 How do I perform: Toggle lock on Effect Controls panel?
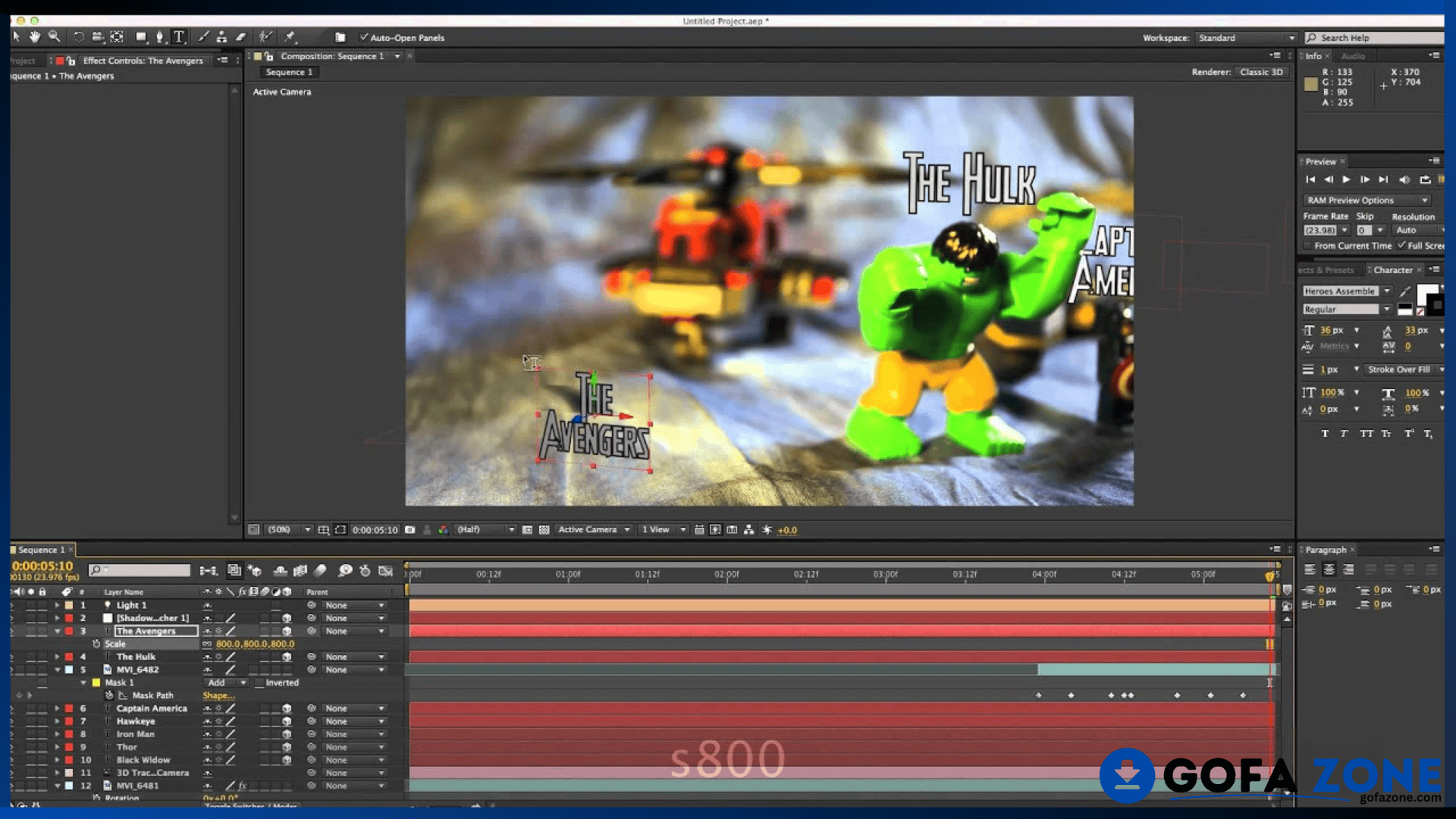tap(71, 61)
